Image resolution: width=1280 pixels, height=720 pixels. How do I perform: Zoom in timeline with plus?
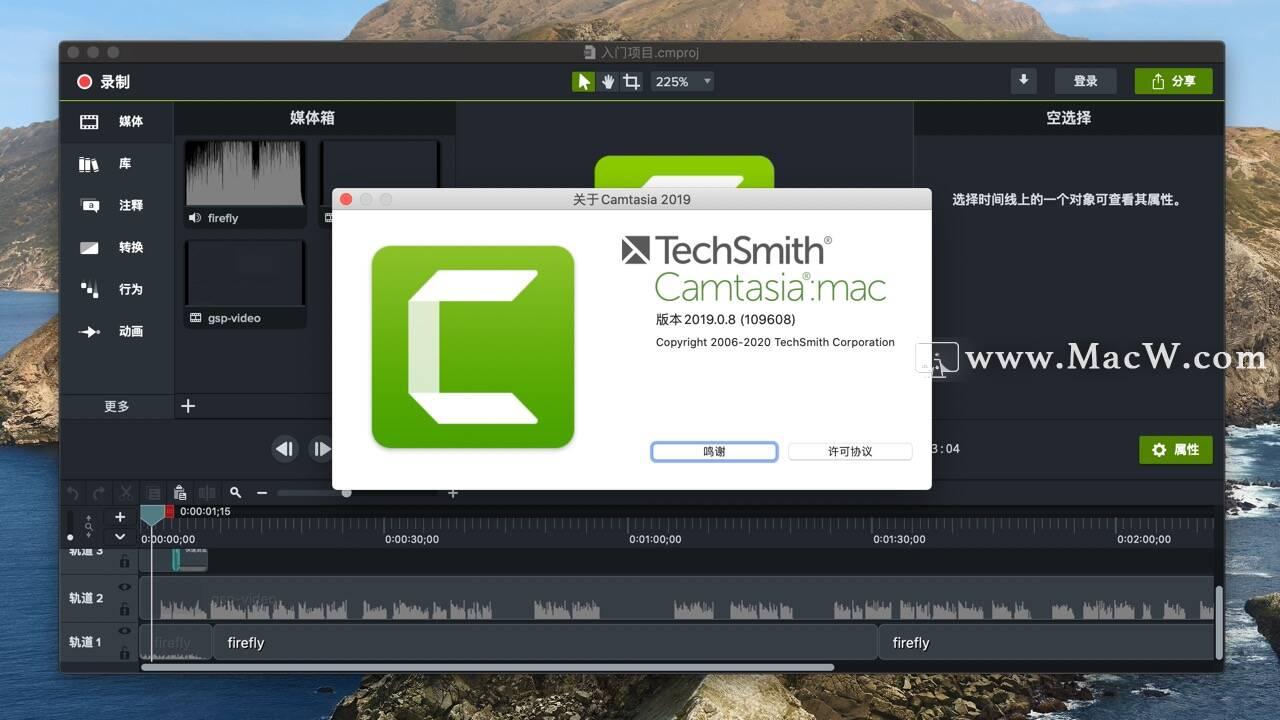[453, 493]
